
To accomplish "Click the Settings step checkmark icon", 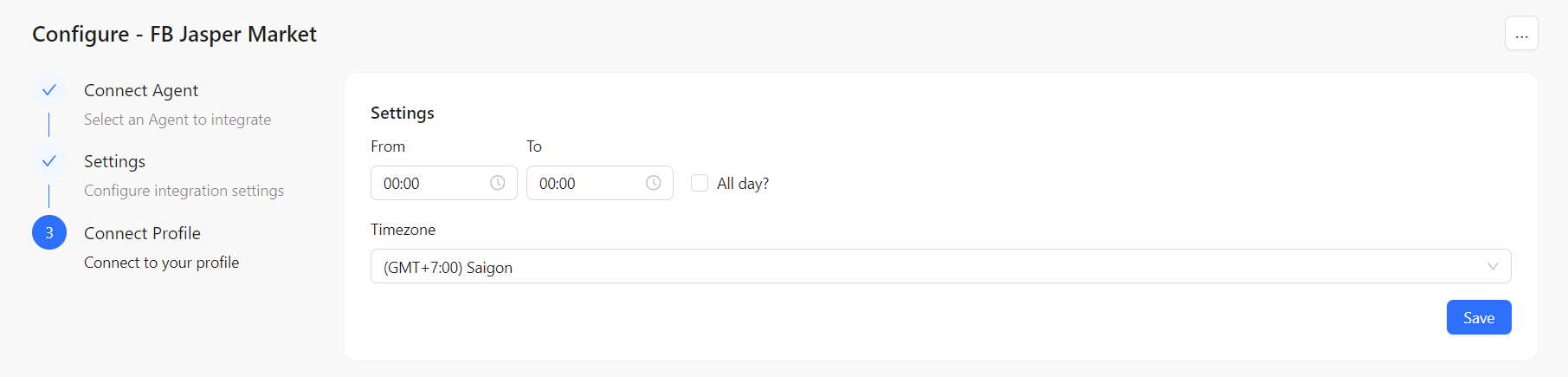I will [49, 161].
